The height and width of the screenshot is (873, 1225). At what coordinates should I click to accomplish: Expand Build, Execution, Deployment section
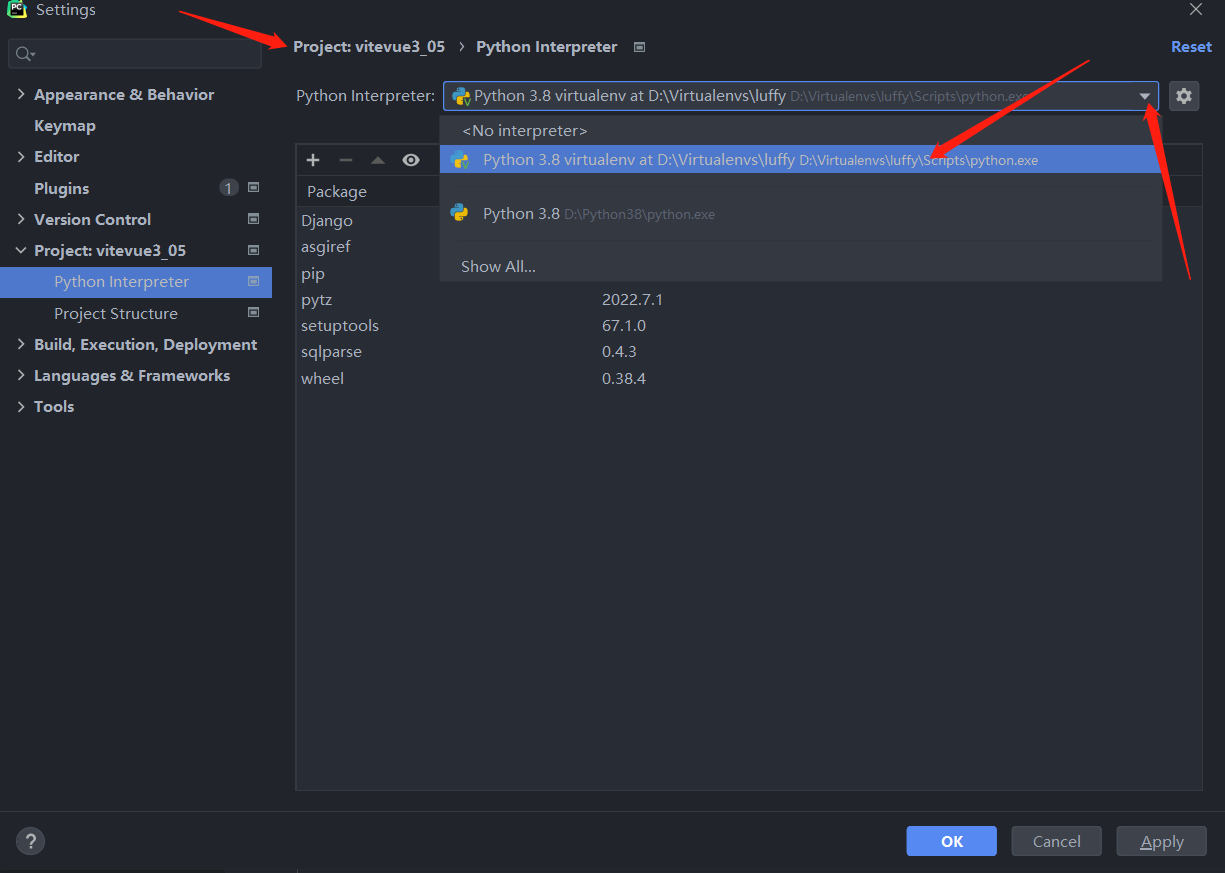(x=21, y=344)
